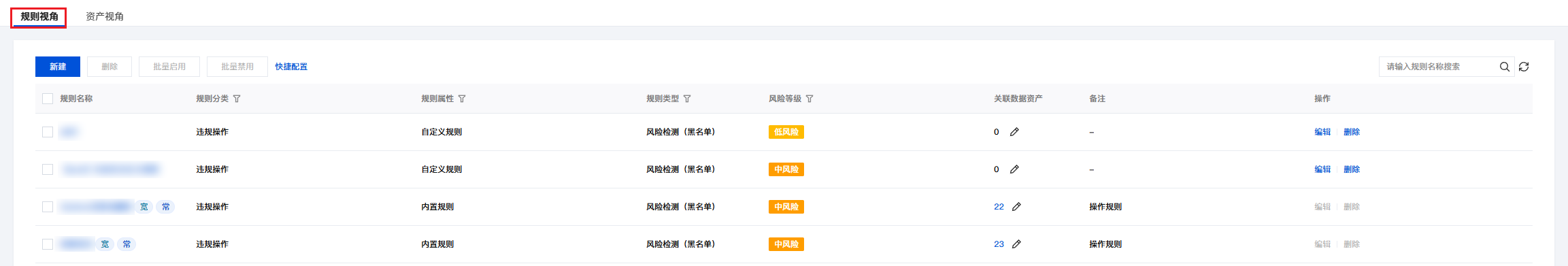Switch to 资产视角 tab
Viewport: 1568px width, 266px height.
105,16
